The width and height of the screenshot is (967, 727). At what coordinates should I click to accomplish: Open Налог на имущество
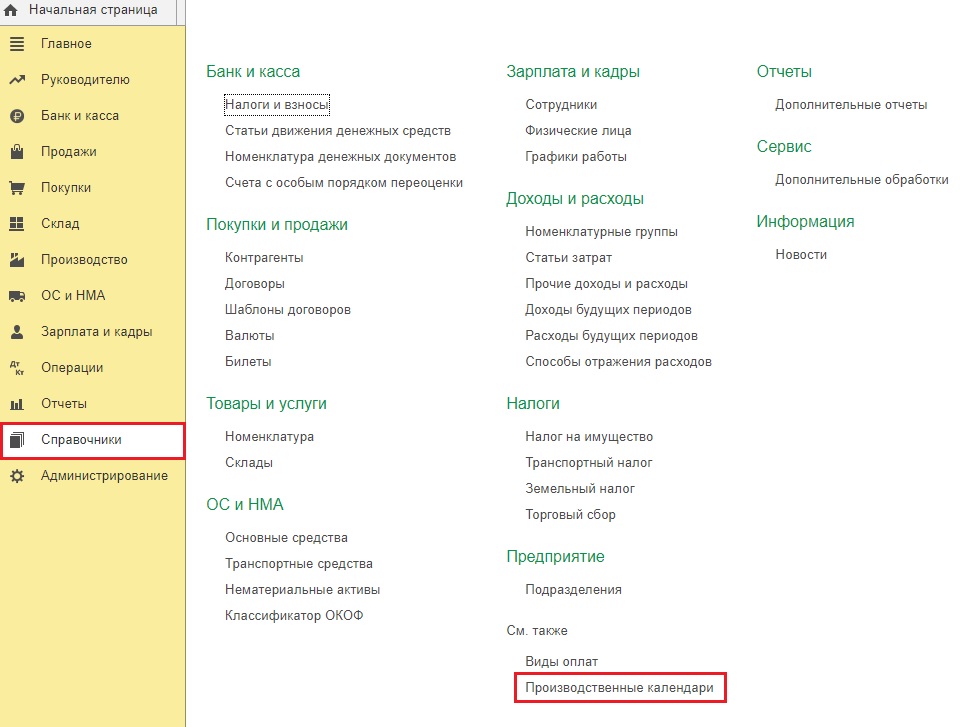click(x=589, y=437)
